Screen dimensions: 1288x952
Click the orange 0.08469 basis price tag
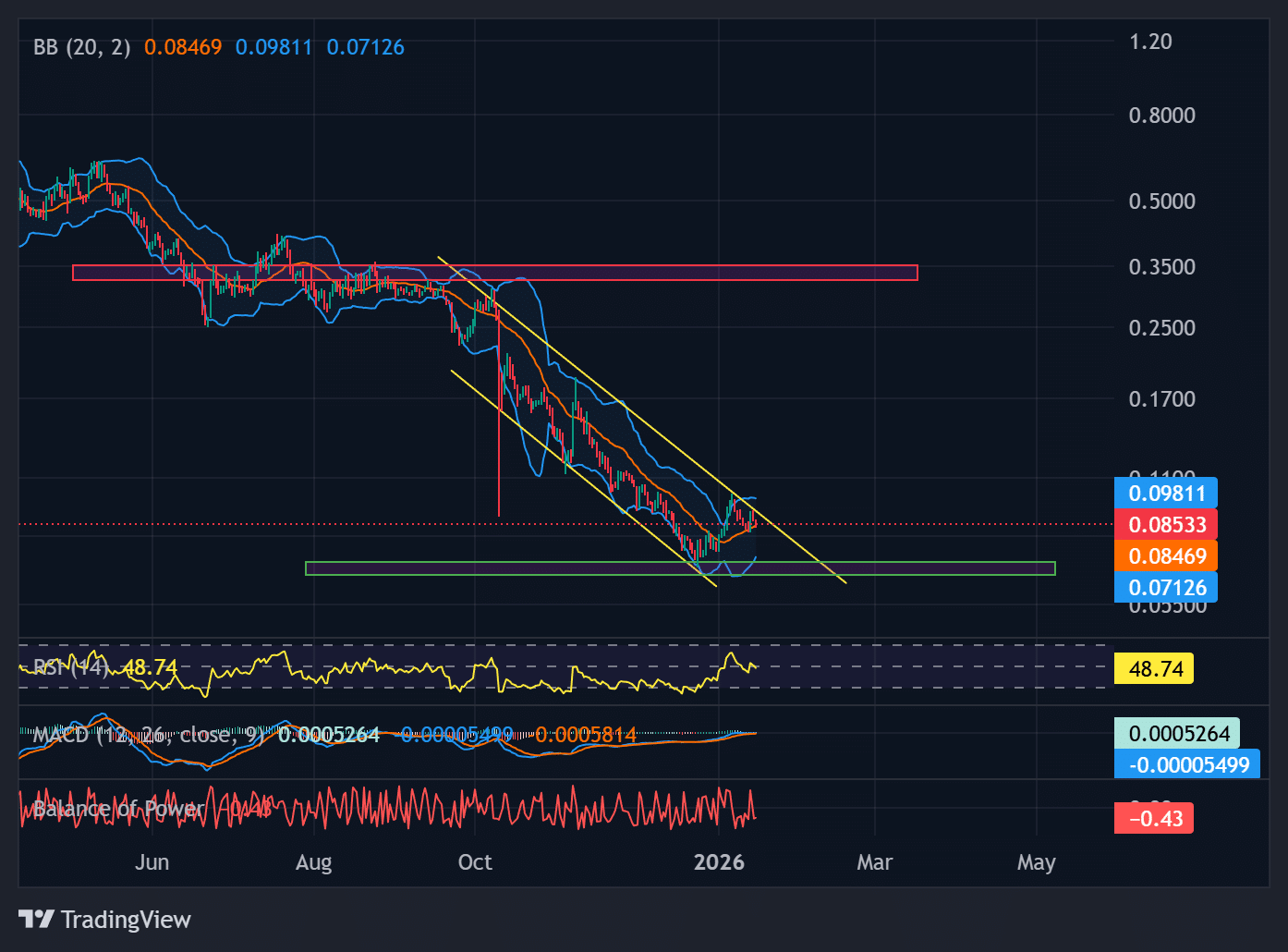[1166, 555]
